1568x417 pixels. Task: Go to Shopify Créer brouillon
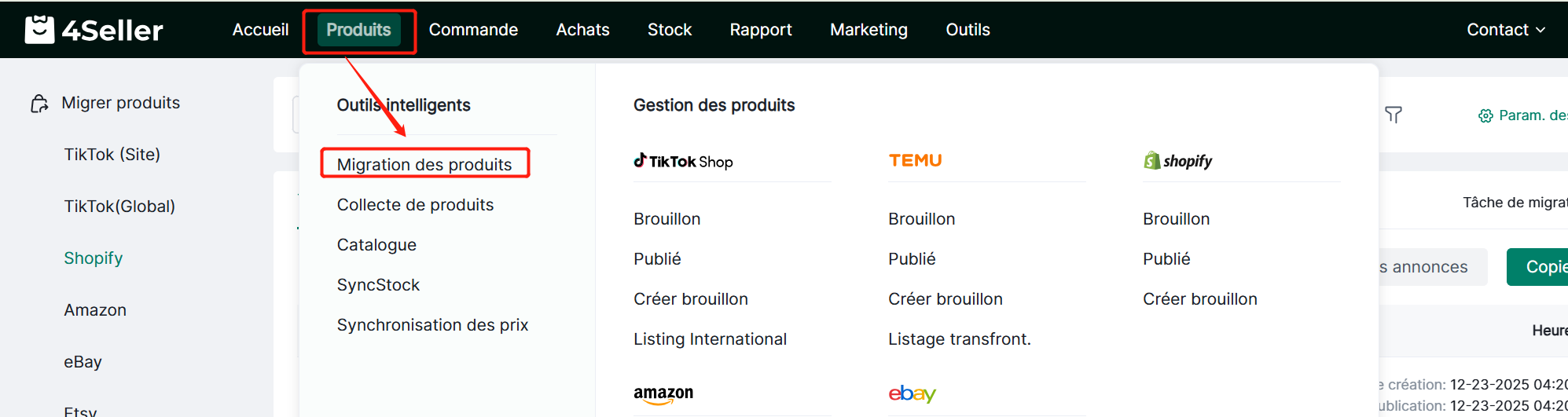coord(1199,299)
